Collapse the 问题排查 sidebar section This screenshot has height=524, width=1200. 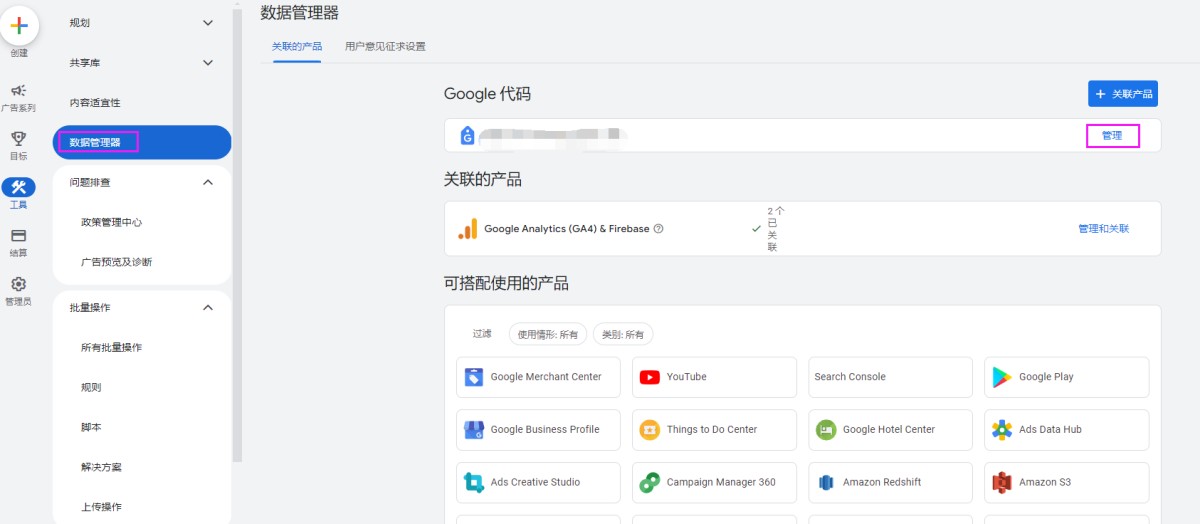click(x=208, y=182)
